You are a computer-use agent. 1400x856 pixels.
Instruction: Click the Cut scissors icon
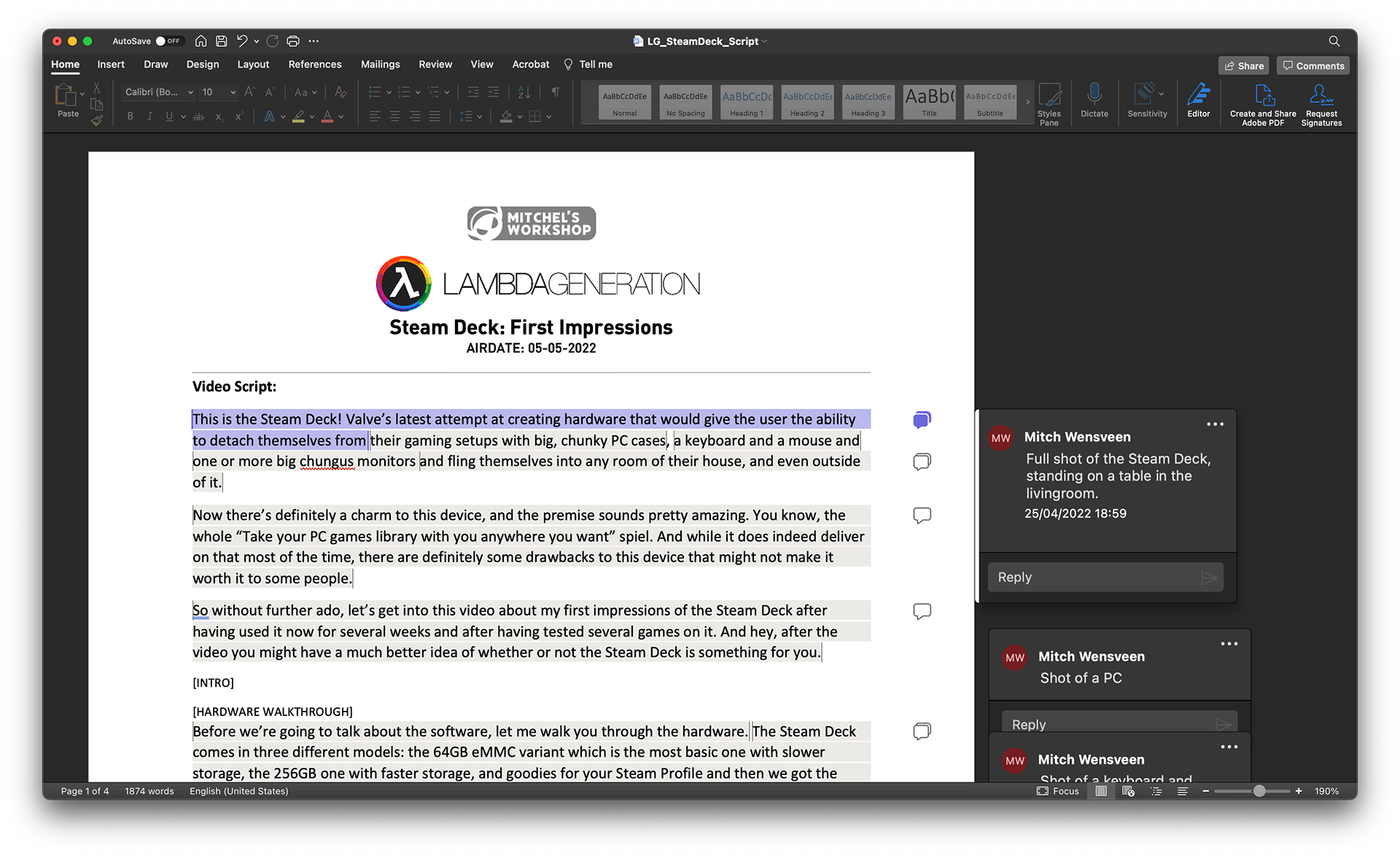point(97,88)
